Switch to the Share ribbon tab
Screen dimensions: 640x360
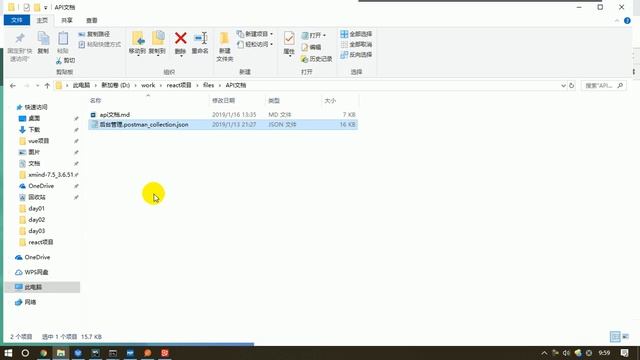pos(67,20)
